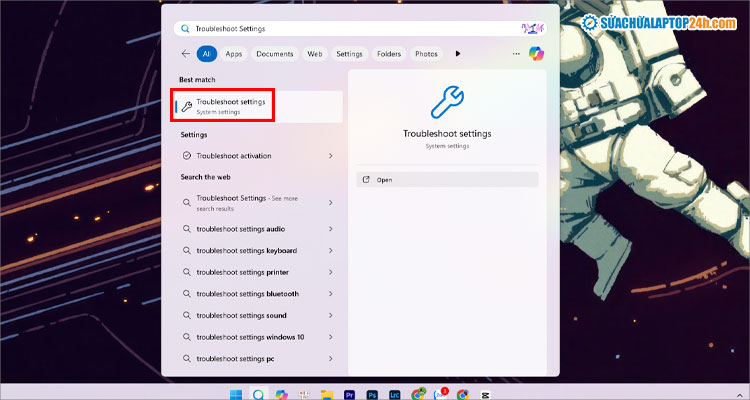750x400 pixels.
Task: Expand chevron beside Troubleshoot activation
Action: pos(331,156)
